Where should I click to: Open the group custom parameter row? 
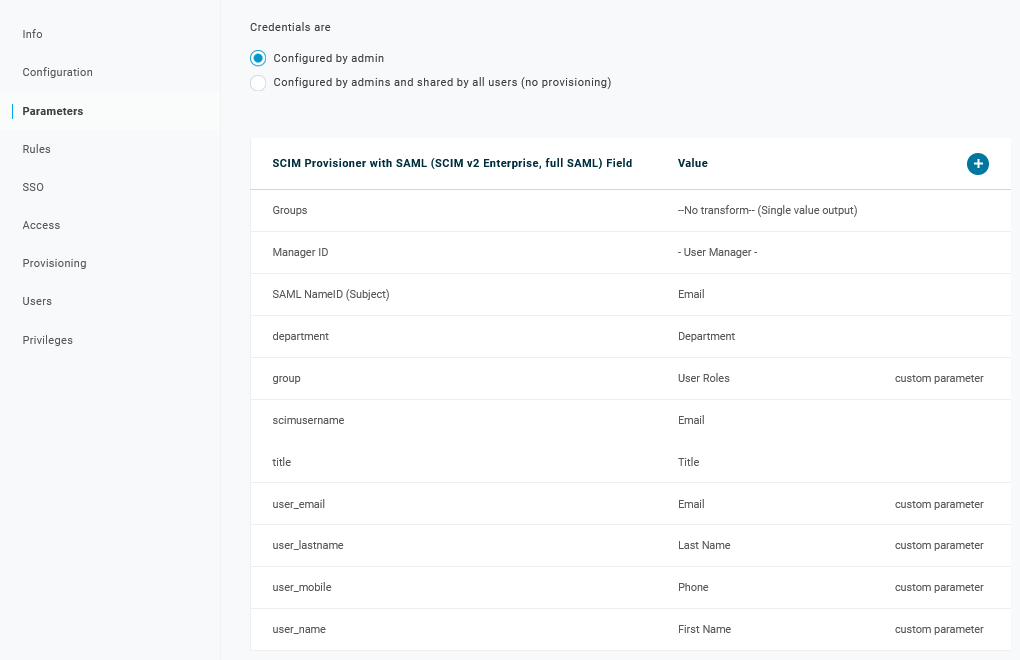click(x=286, y=379)
